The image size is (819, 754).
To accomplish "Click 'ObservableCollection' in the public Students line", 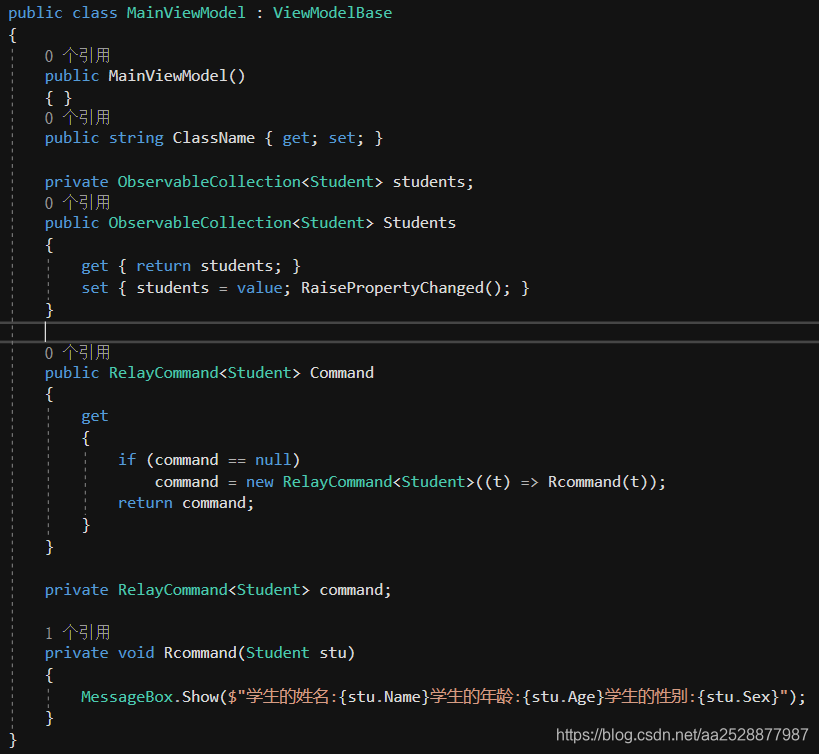I will 200,223.
